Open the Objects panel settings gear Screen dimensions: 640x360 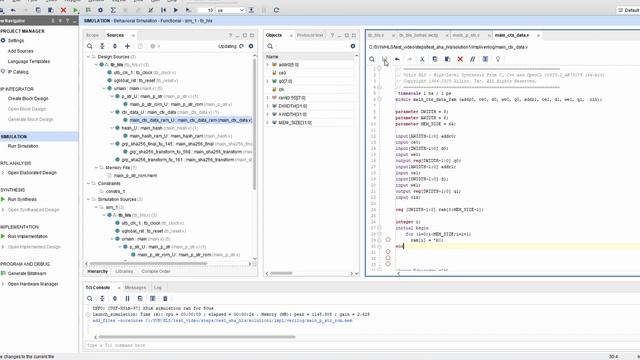coord(353,46)
